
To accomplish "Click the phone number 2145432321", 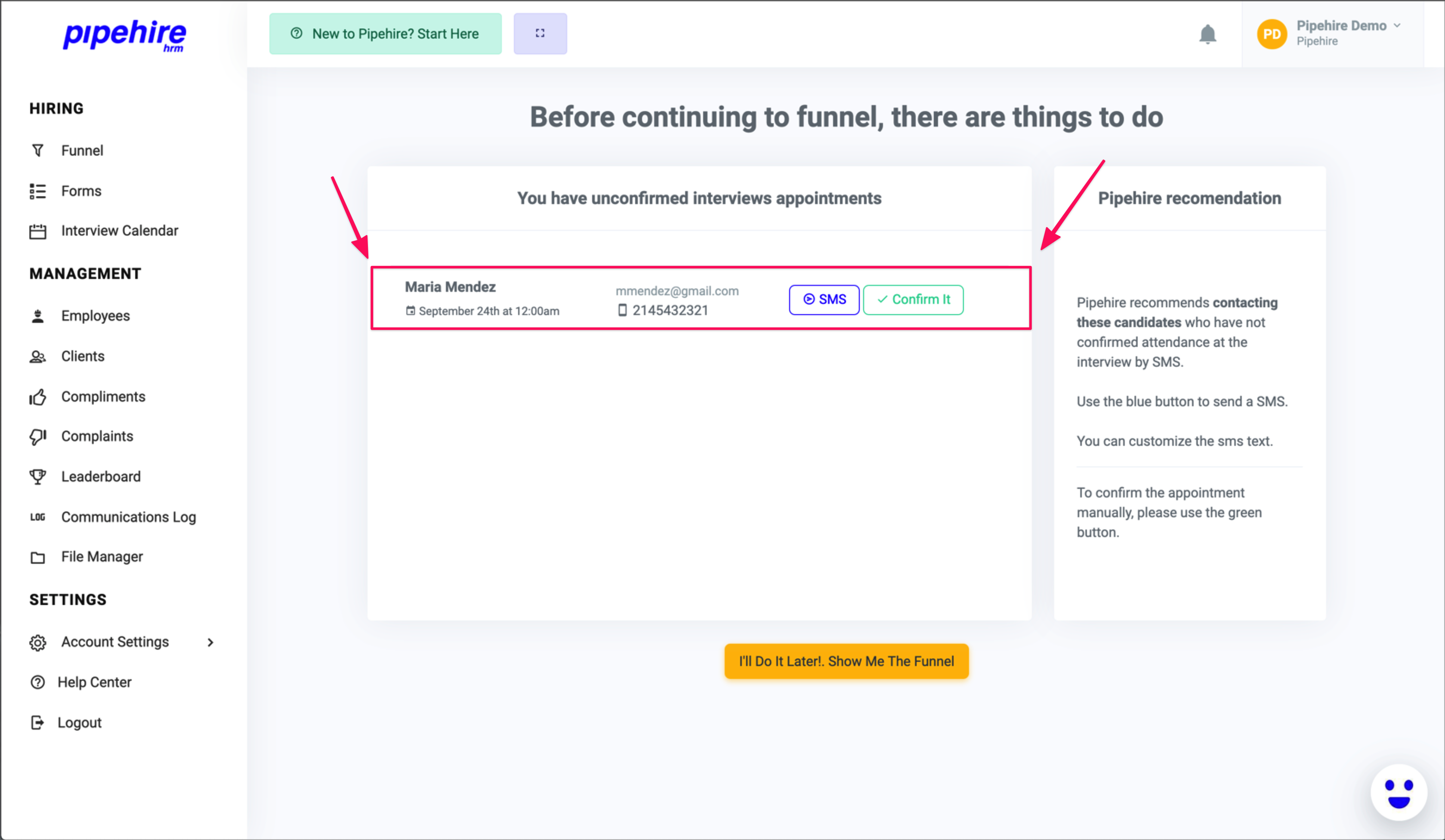I will (x=670, y=310).
